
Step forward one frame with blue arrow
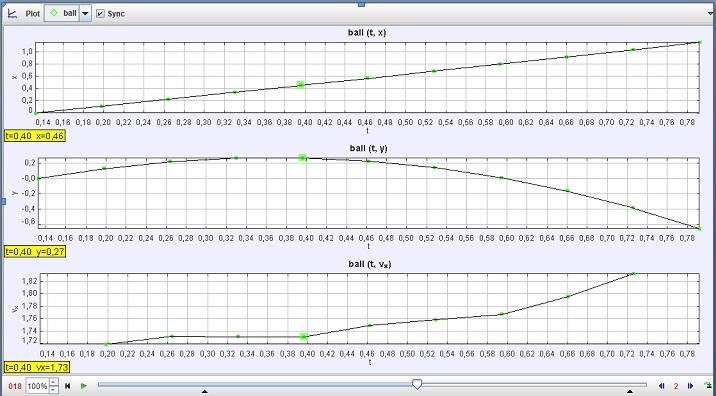690,386
